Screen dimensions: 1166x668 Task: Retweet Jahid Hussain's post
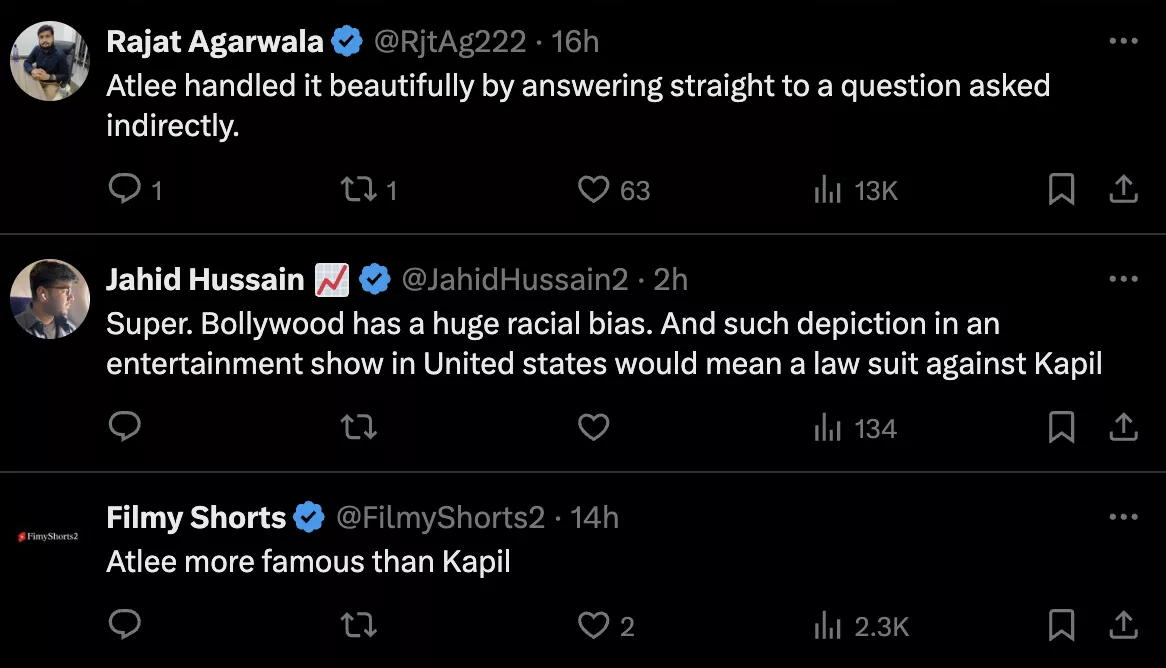pyautogui.click(x=358, y=428)
